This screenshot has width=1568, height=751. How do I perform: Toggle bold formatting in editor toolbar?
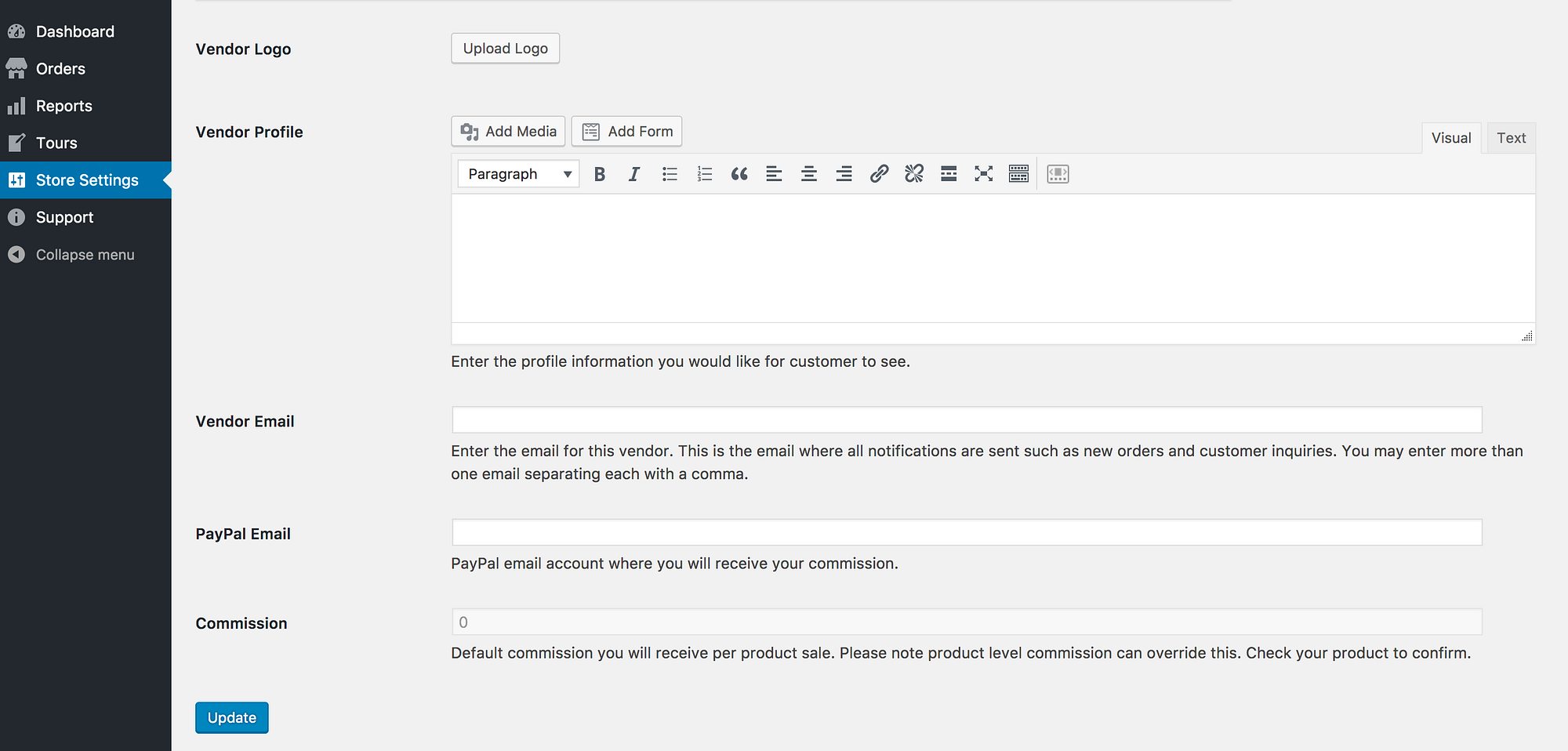coord(600,174)
